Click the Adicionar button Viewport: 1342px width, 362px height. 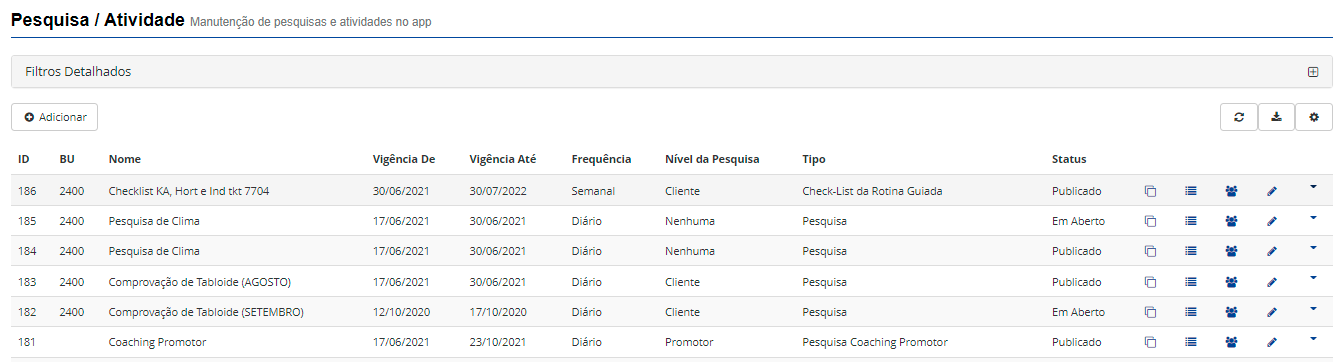[x=54, y=117]
